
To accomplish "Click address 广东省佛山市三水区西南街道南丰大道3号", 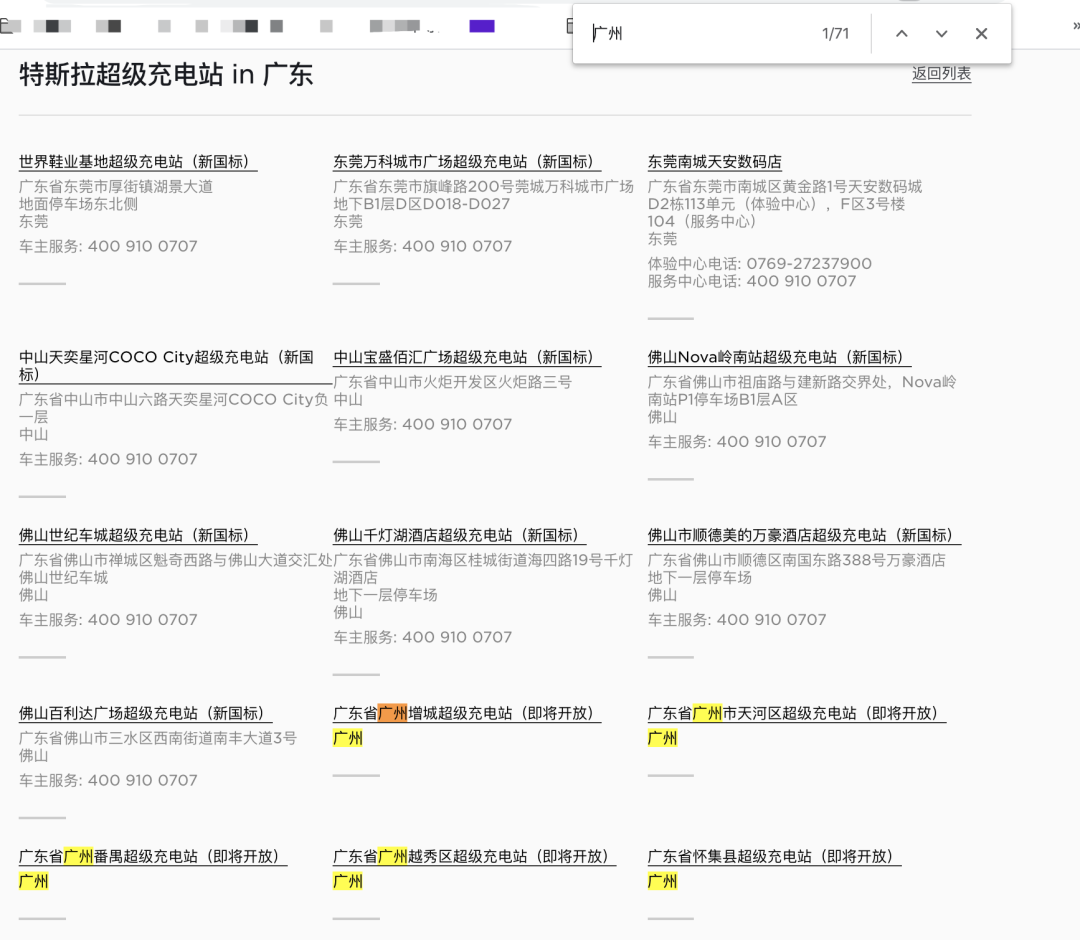I will pyautogui.click(x=158, y=738).
